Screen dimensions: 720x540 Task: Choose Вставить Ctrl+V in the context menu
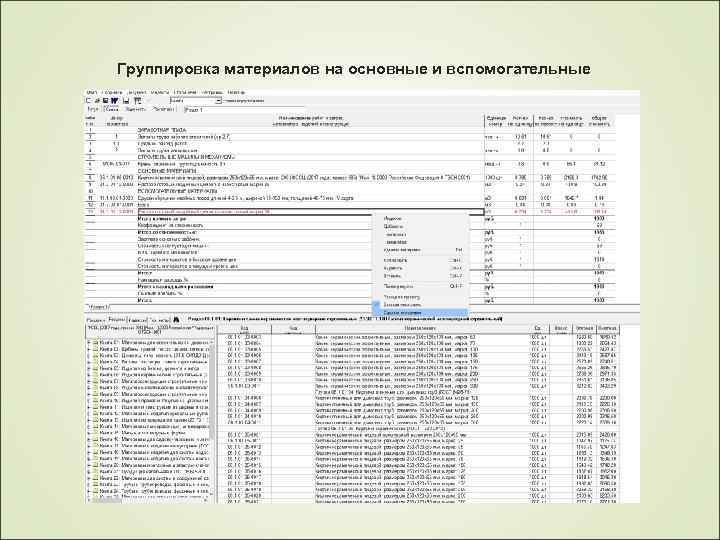(420, 276)
